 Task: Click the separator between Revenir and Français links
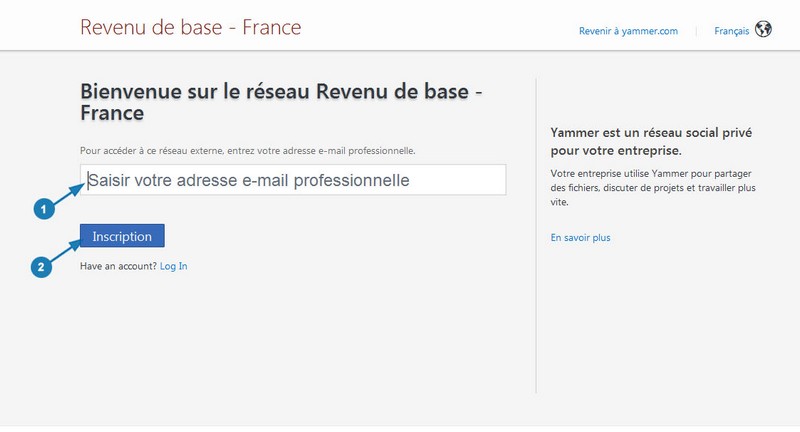coord(696,31)
